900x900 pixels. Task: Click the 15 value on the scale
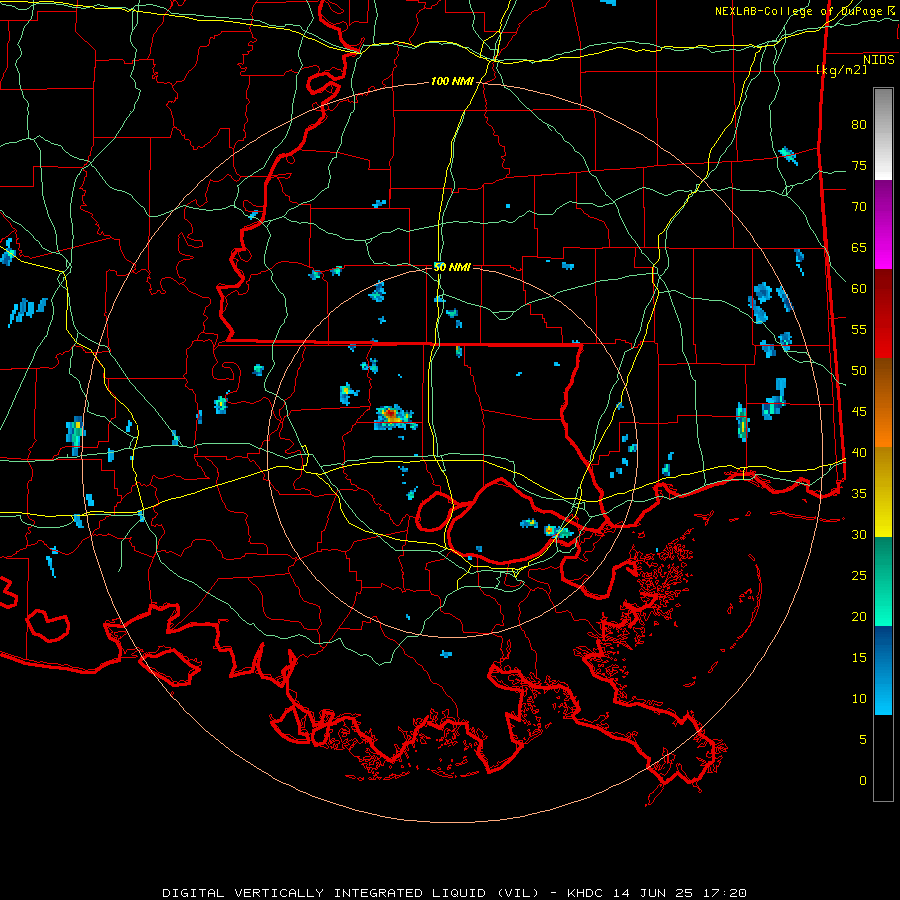(859, 658)
